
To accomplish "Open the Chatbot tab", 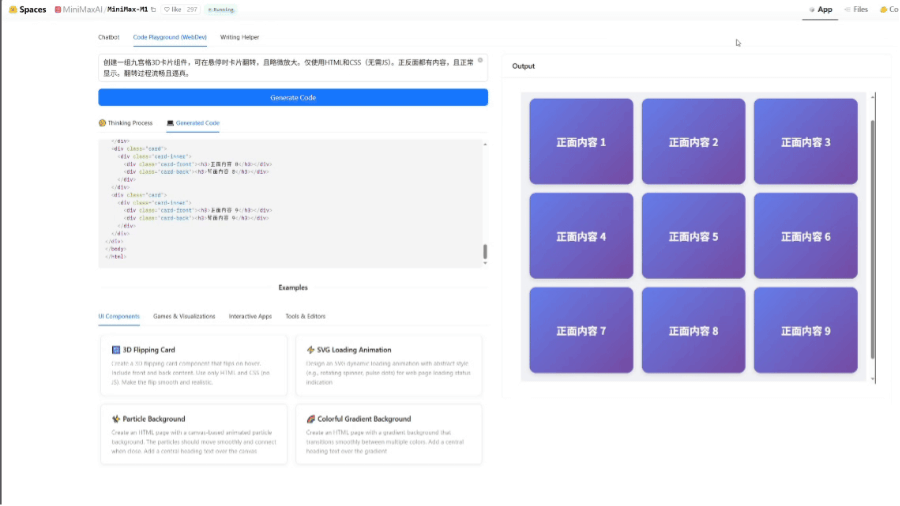I will [x=108, y=37].
